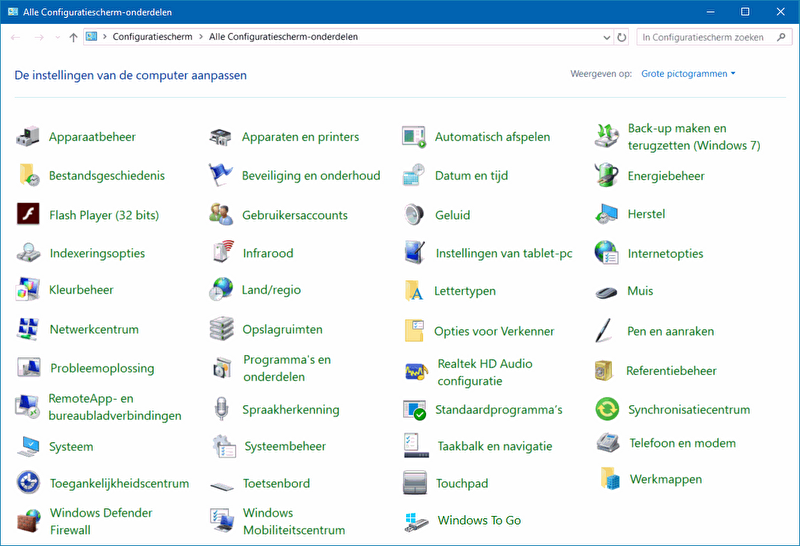This screenshot has width=800, height=546.
Task: Expand the Grote pictogrammen view dropdown
Action: (x=688, y=74)
